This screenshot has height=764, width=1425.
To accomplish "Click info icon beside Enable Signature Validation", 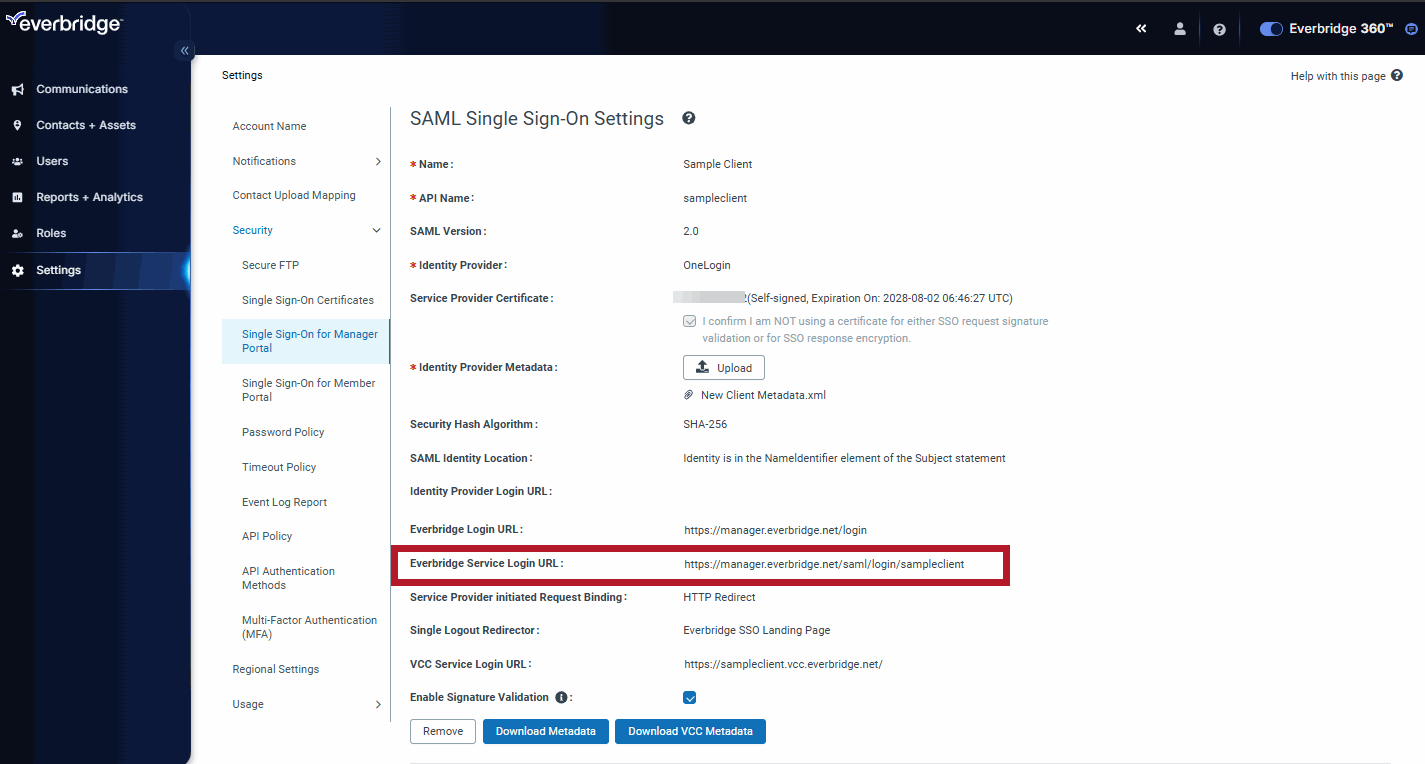I will click(561, 697).
